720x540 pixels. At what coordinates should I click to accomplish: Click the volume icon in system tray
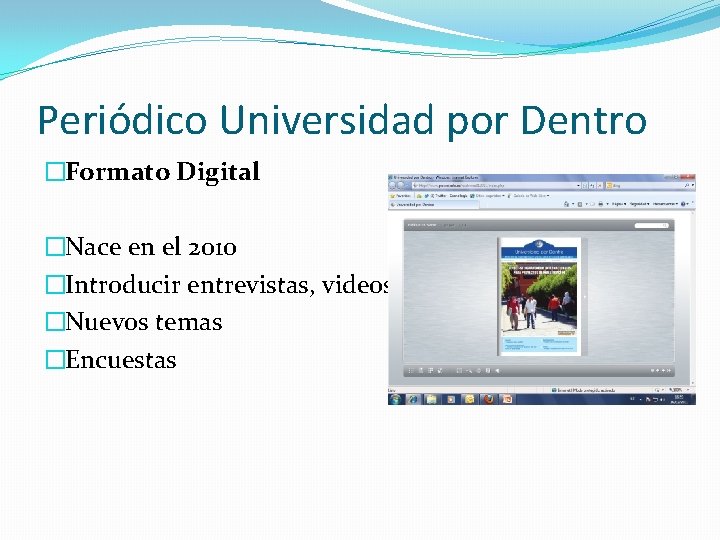pos(660,399)
